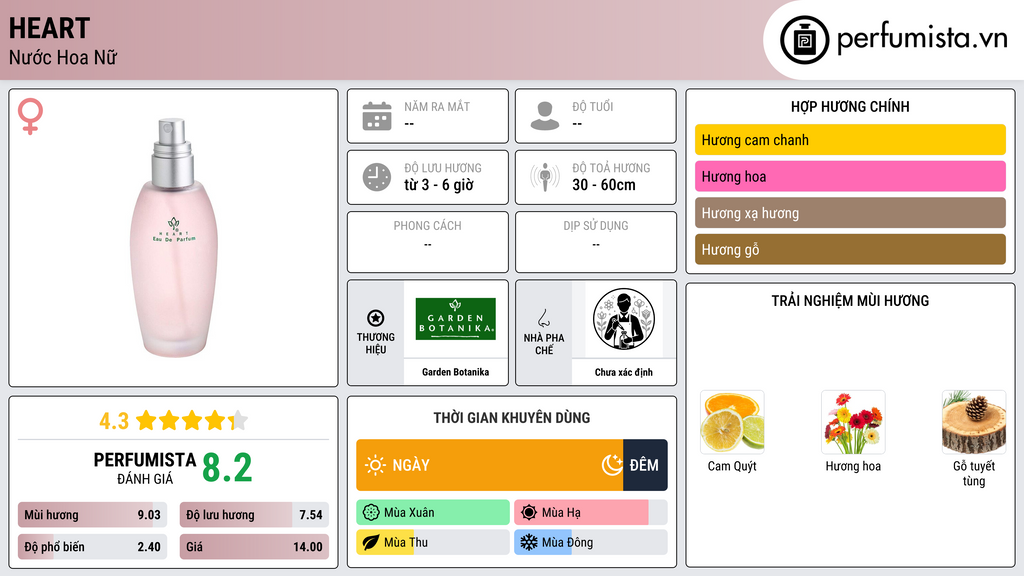
Task: Click the '30 - 60cm' sillage value
Action: point(604,185)
